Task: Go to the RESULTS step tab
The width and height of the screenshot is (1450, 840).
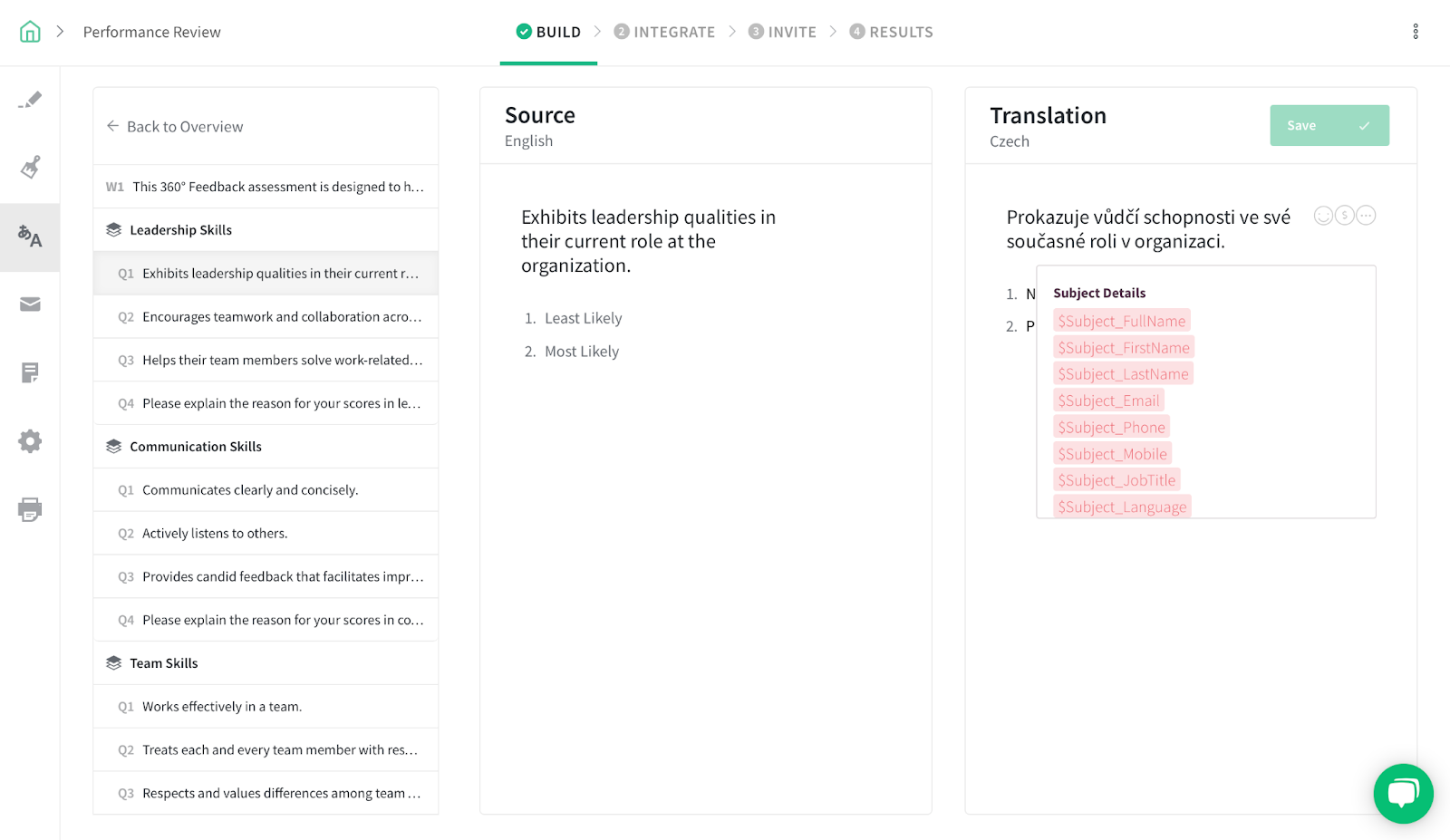Action: (892, 32)
